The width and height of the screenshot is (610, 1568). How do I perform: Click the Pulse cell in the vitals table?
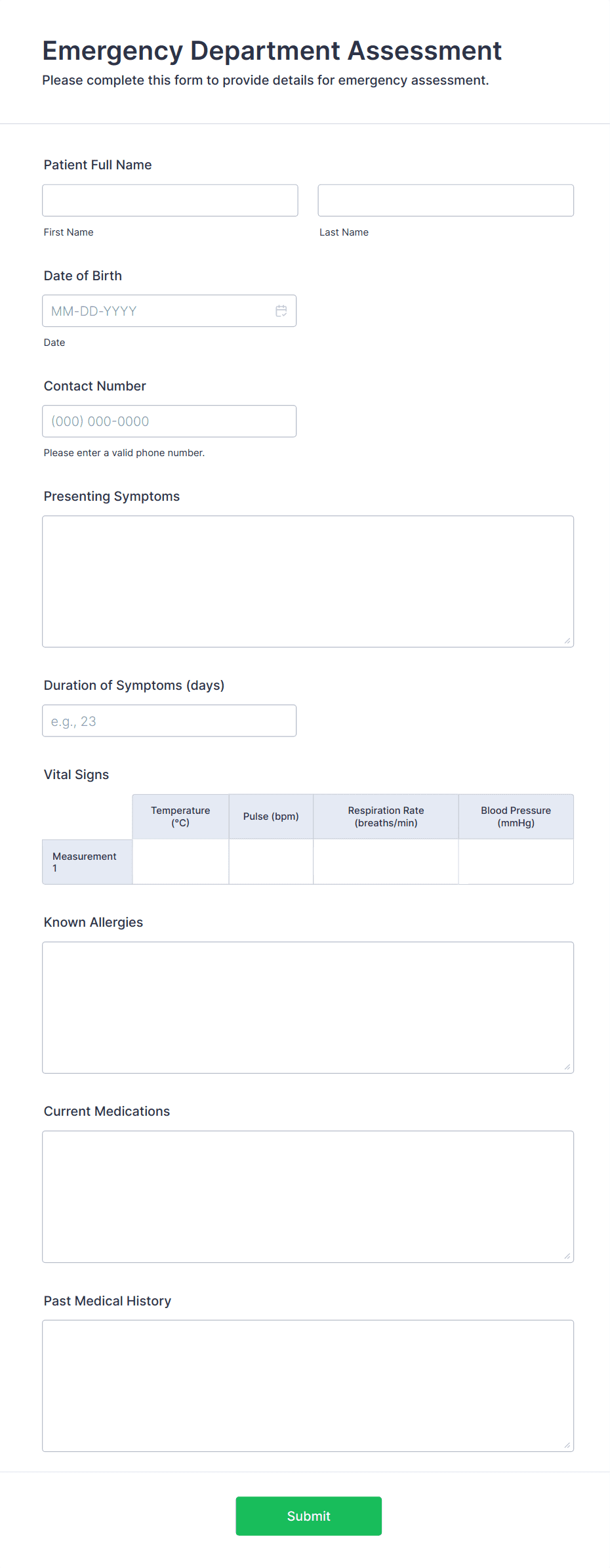pyautogui.click(x=271, y=861)
